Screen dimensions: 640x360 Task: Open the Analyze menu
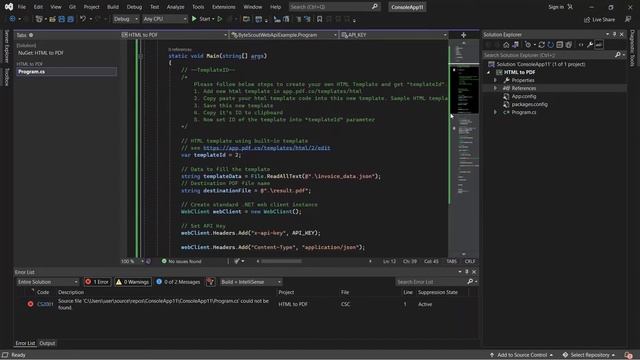coord(175,7)
